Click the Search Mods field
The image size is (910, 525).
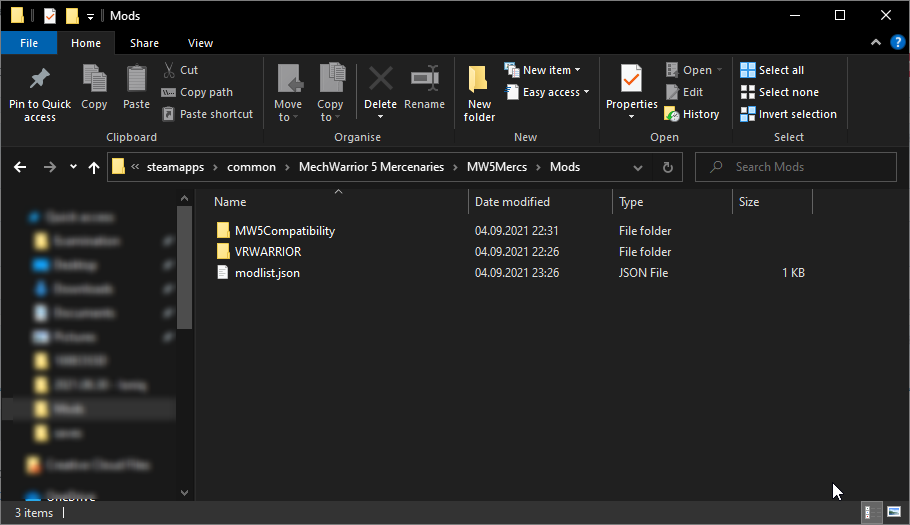click(x=796, y=167)
